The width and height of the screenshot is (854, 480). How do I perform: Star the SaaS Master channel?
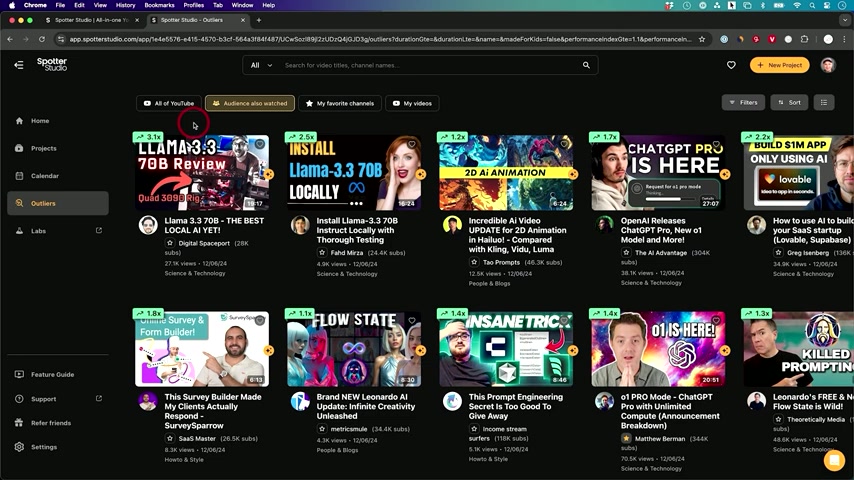[x=170, y=439]
